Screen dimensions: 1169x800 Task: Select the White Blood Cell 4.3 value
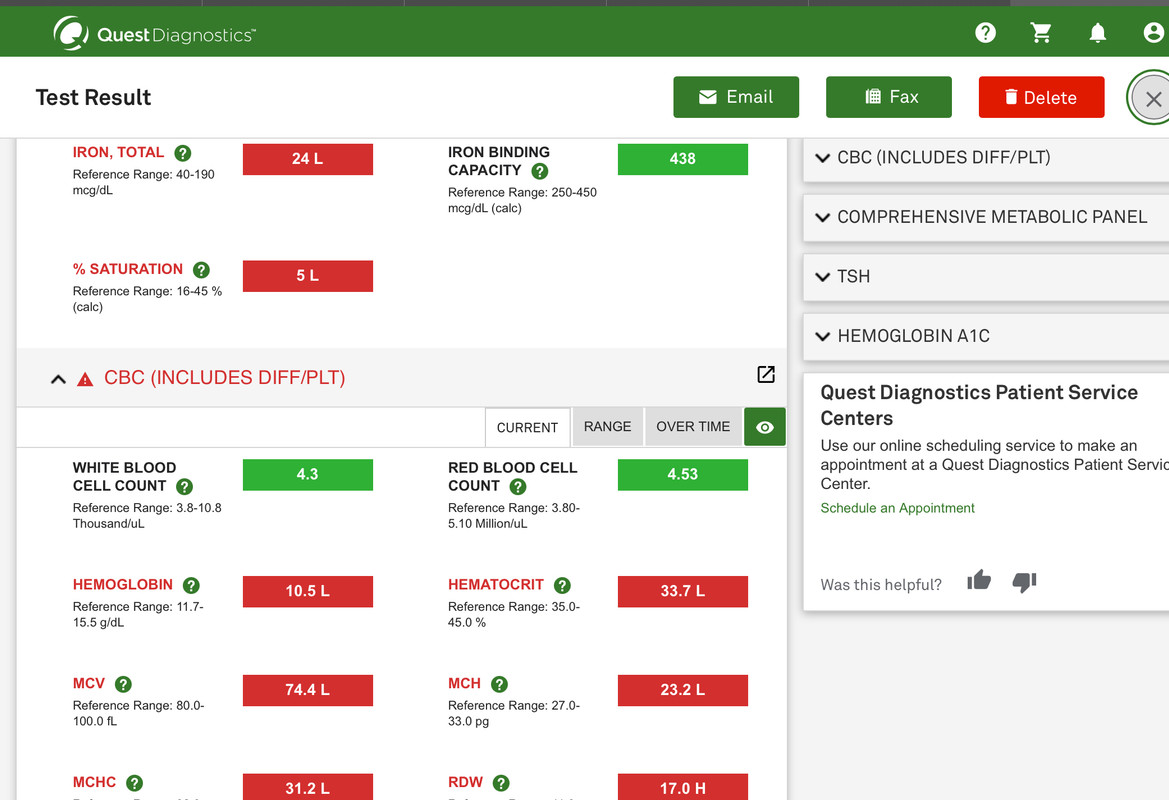point(308,475)
